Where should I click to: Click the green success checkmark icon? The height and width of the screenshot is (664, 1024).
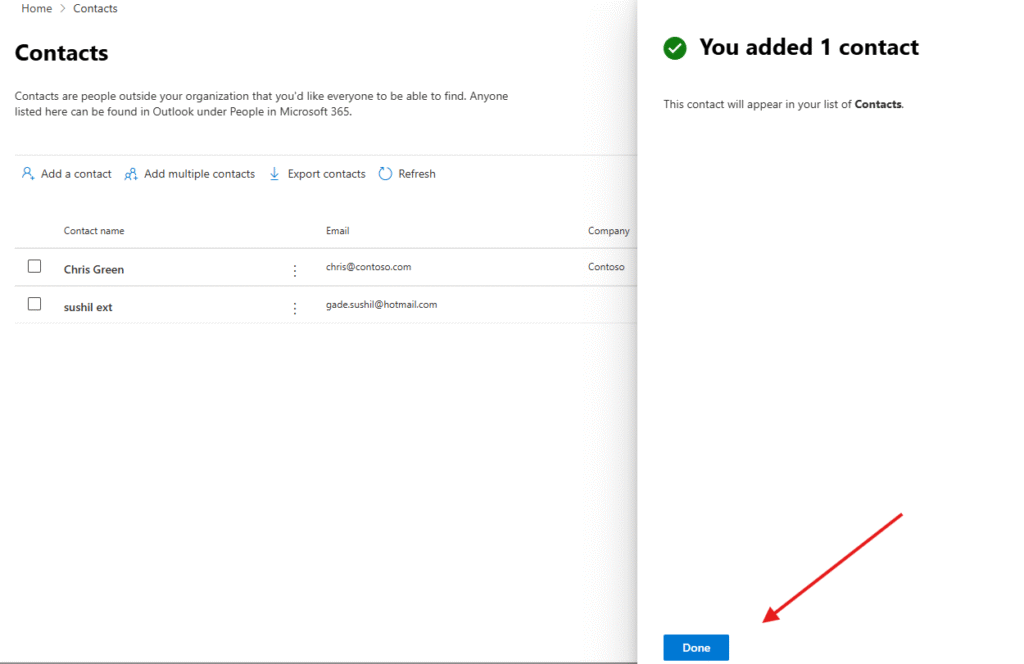pyautogui.click(x=675, y=48)
